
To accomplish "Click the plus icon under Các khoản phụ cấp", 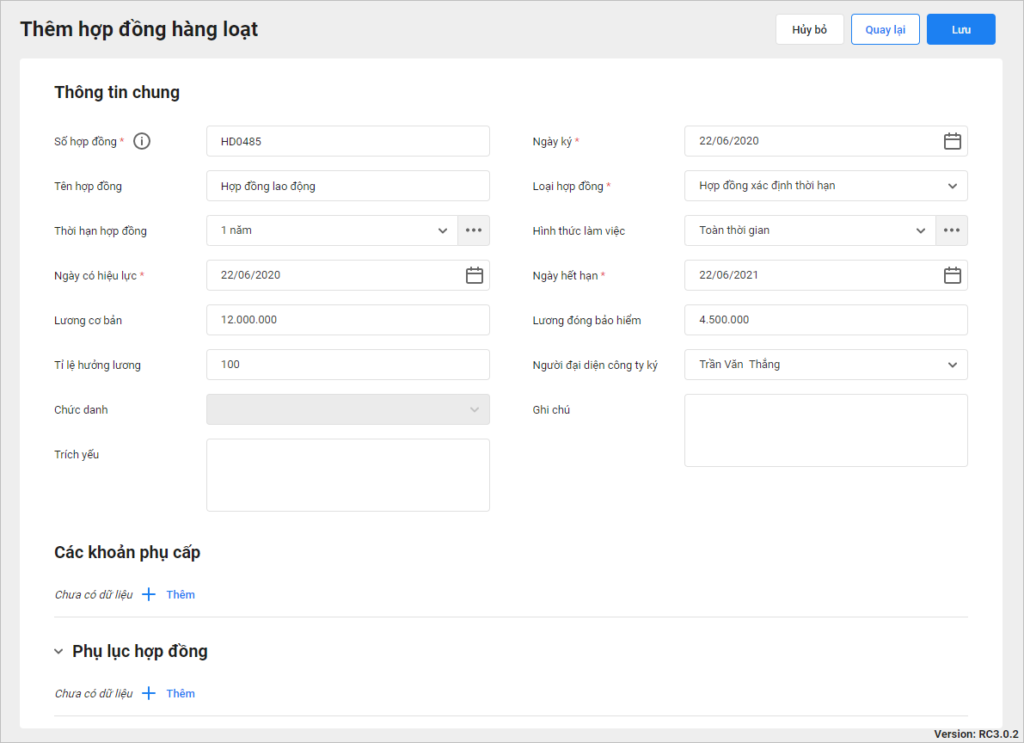I will pyautogui.click(x=149, y=594).
